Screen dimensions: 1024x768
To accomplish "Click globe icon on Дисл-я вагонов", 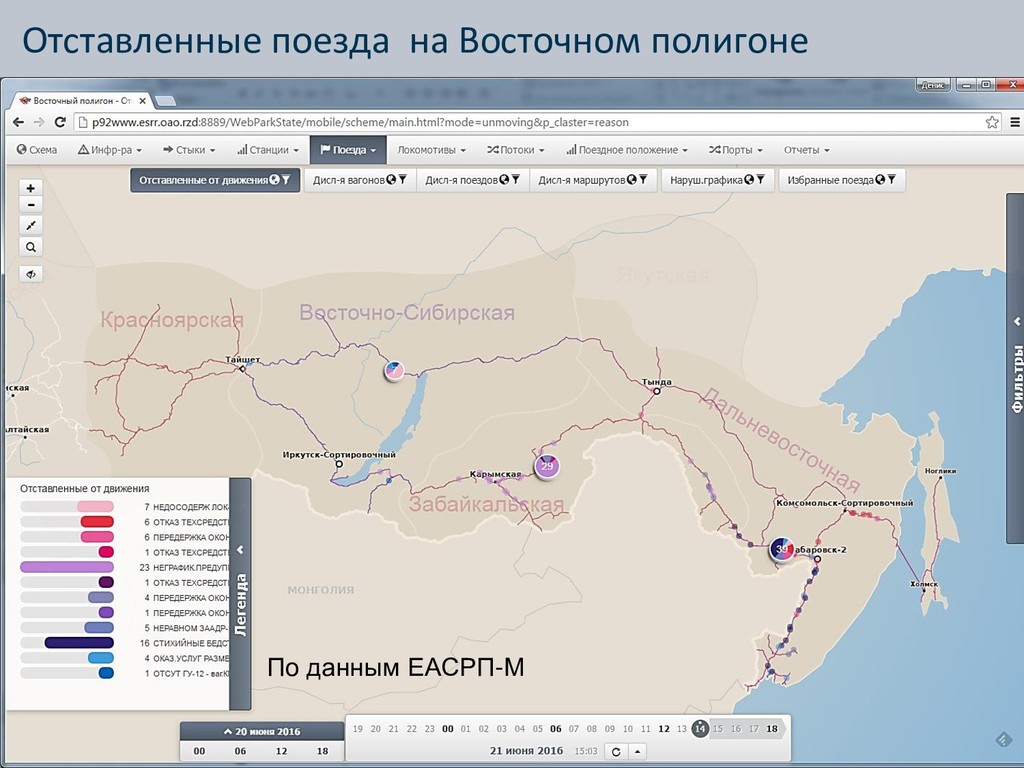I will [391, 180].
